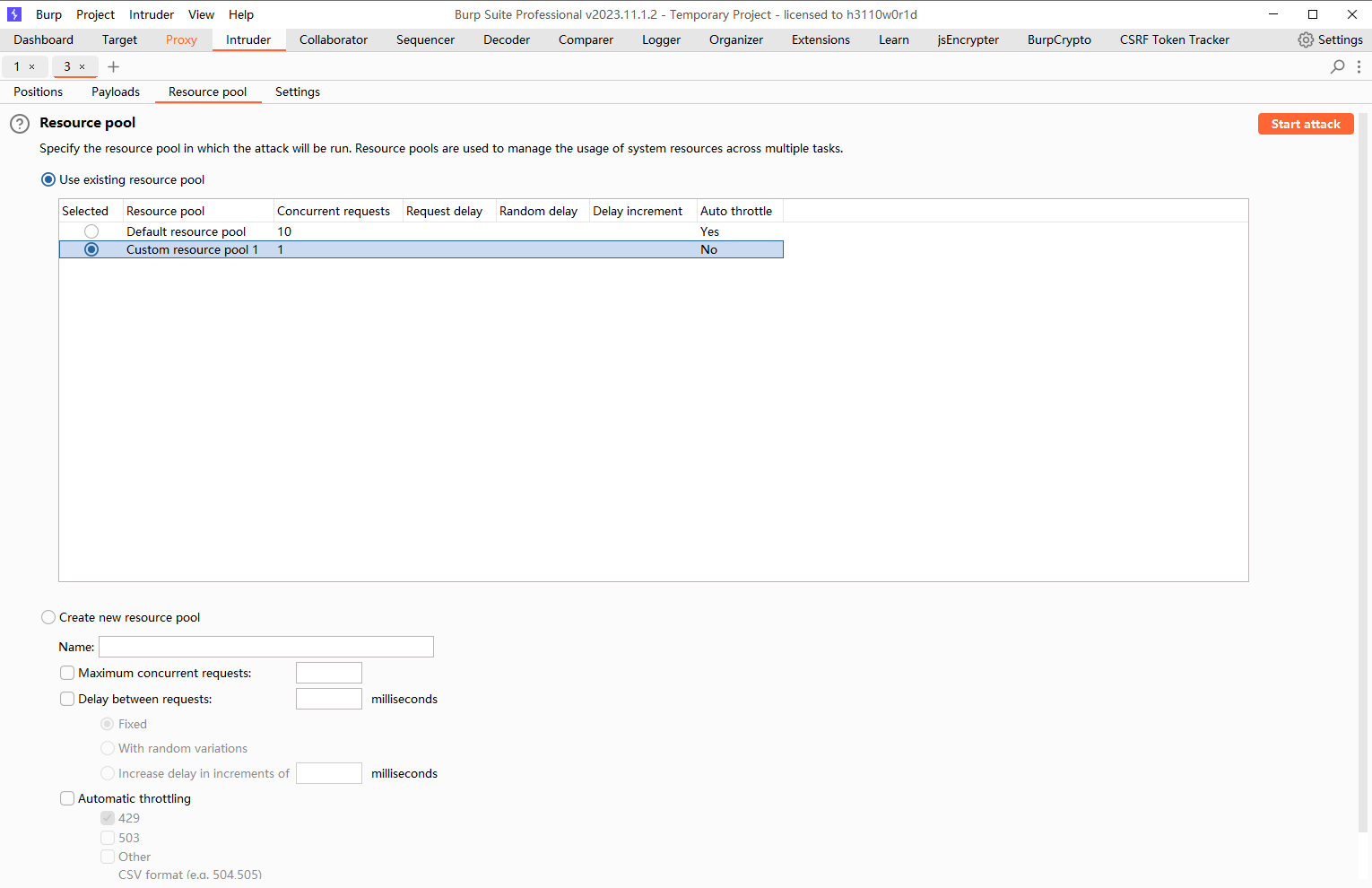Switch to the Learn tab

click(x=894, y=39)
